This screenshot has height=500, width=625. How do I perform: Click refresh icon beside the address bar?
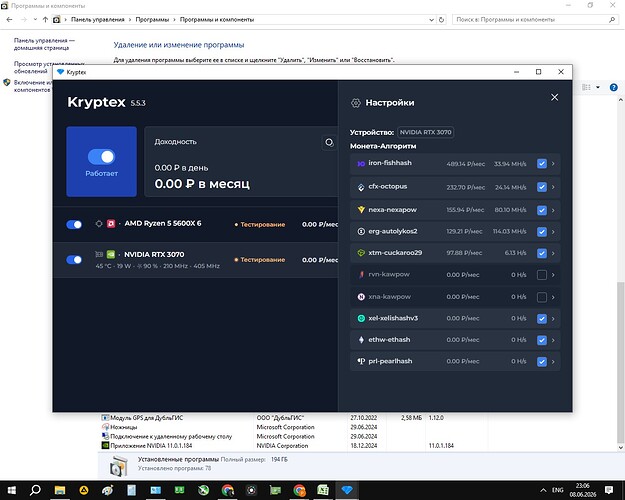click(x=441, y=20)
